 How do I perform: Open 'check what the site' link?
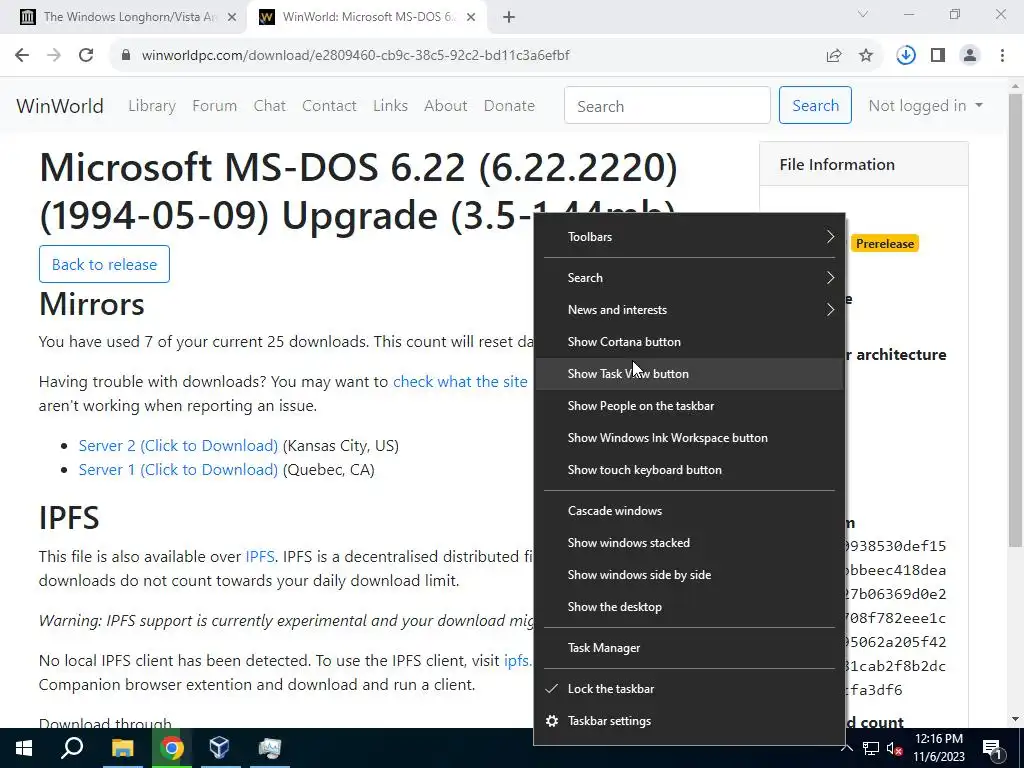click(460, 381)
